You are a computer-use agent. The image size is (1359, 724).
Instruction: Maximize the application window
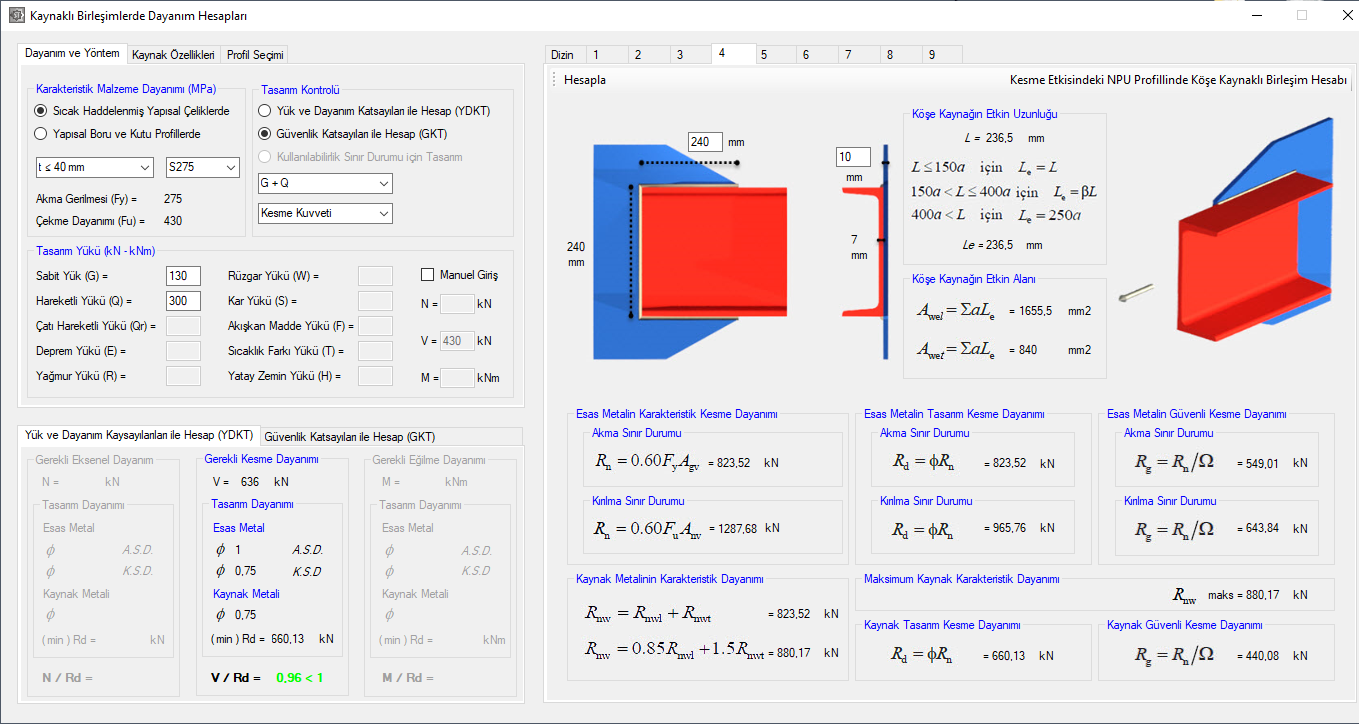tap(1302, 15)
